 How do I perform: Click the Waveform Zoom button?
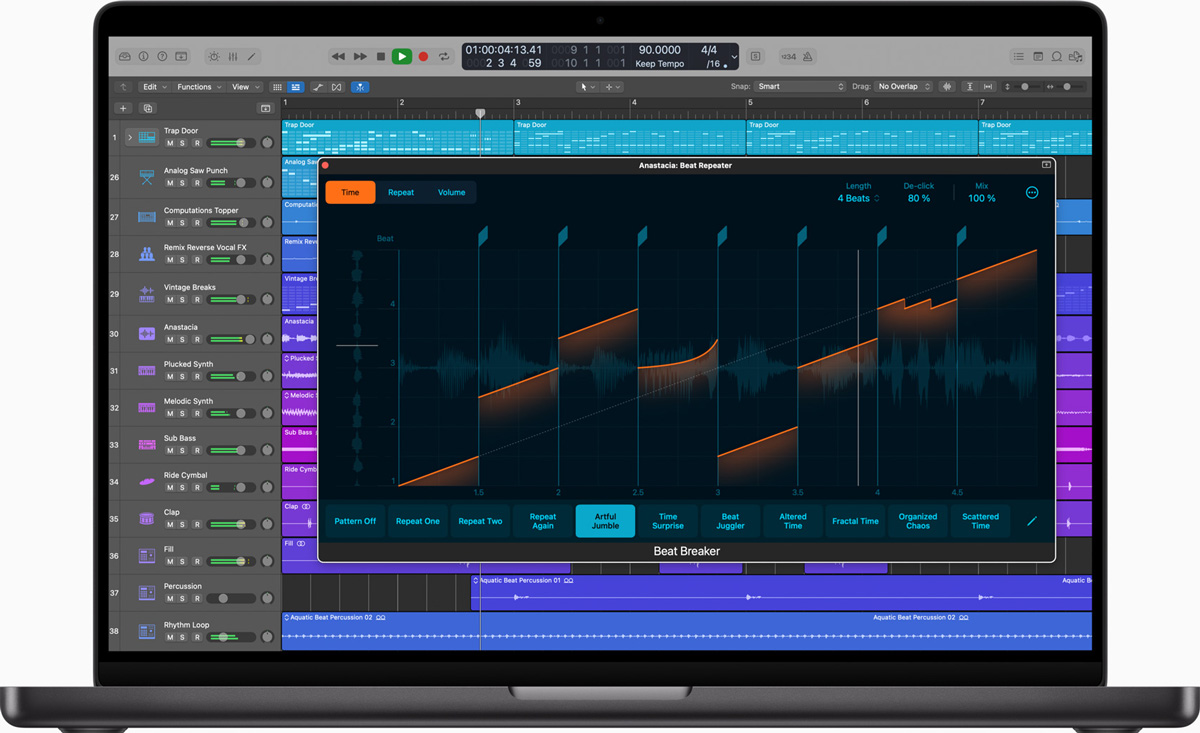(x=946, y=87)
